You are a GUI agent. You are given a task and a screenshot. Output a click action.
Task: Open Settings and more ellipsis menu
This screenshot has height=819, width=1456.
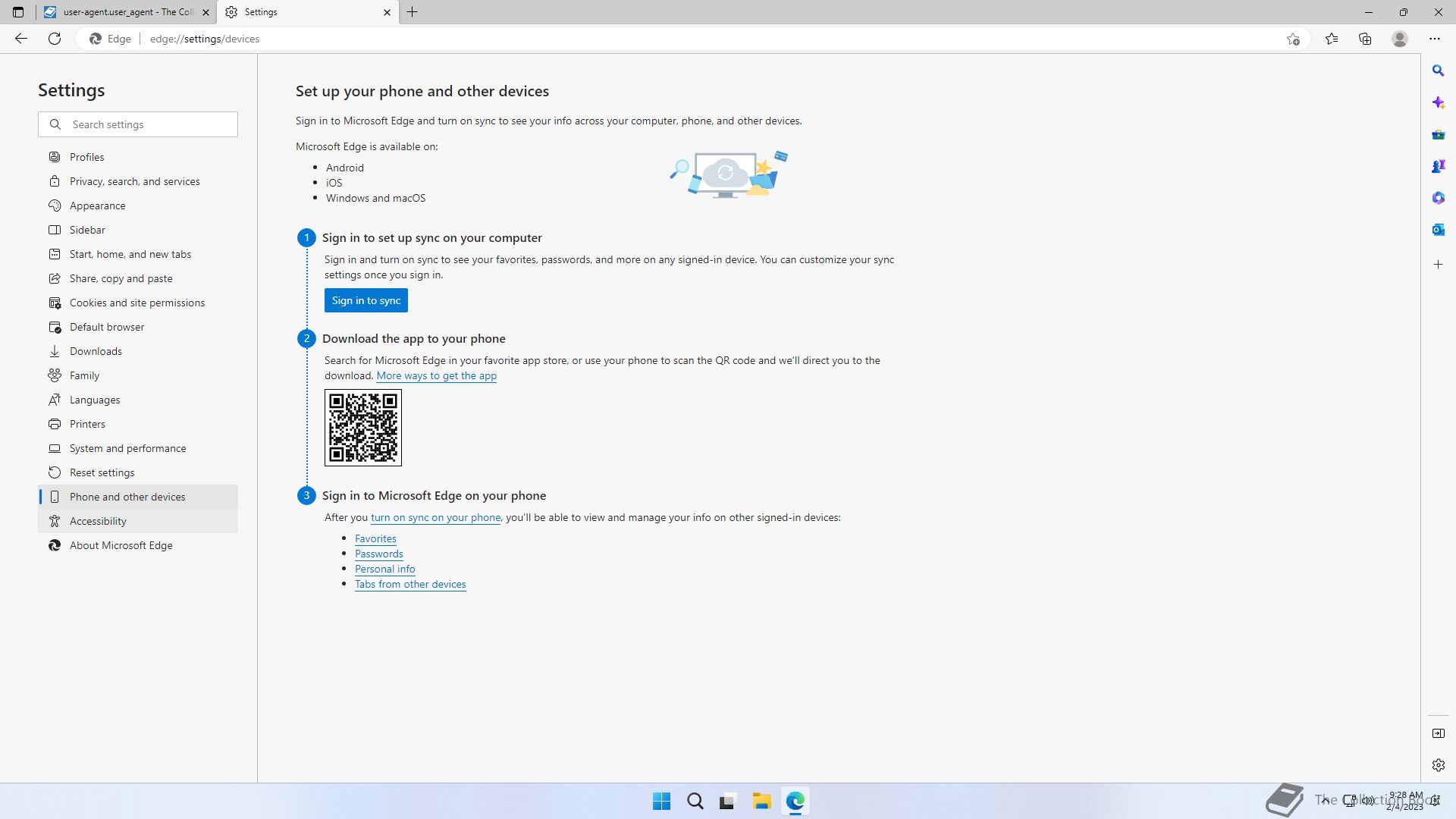click(x=1434, y=39)
